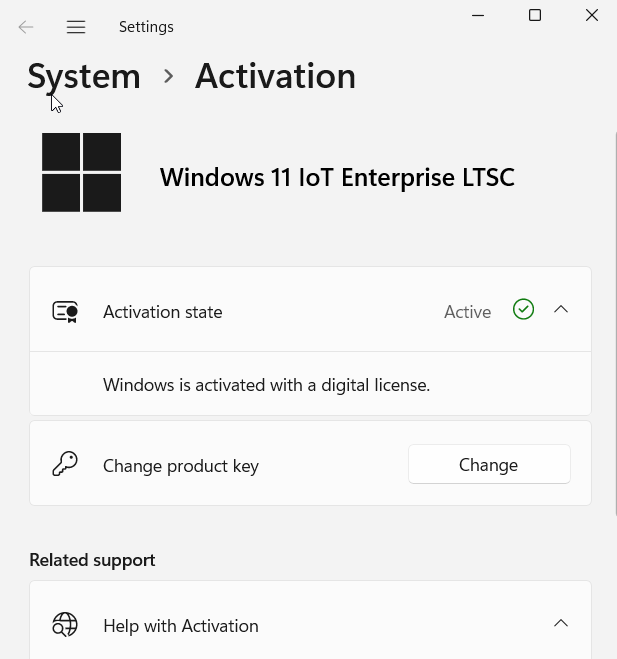Click the Help with Activation label

181,626
